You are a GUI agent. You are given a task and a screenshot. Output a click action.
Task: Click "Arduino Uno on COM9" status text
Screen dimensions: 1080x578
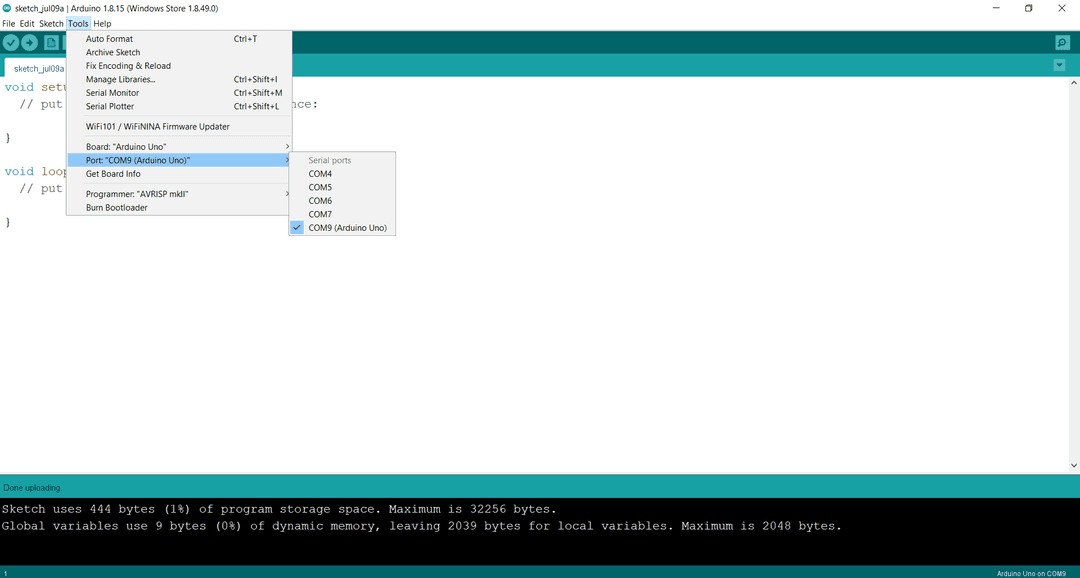1031,573
